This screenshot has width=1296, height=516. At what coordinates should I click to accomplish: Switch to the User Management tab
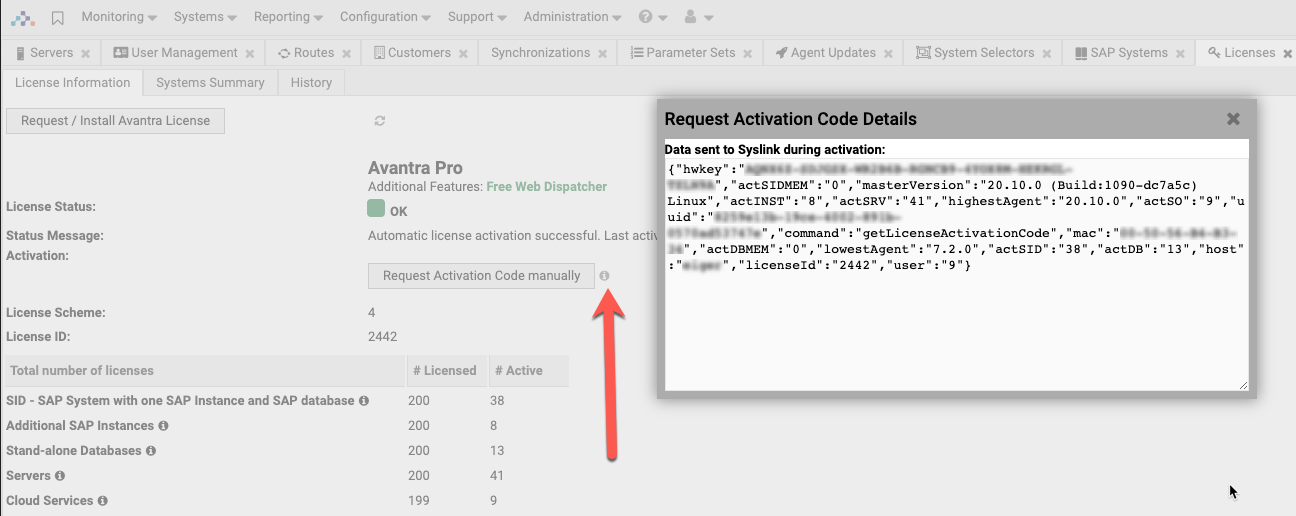point(175,53)
